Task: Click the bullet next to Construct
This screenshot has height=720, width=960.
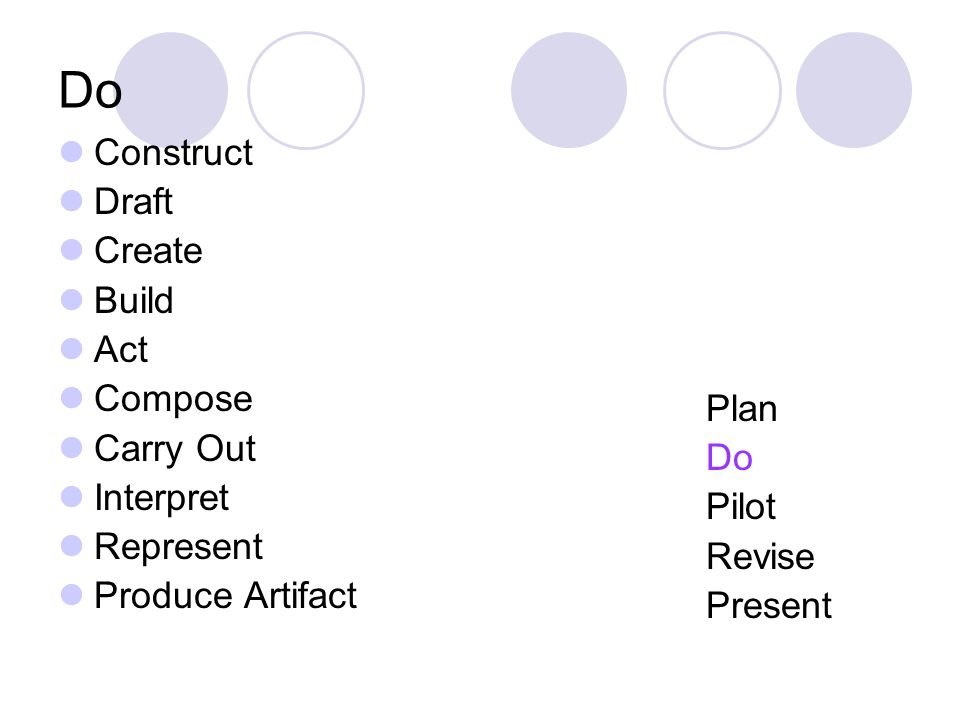Action: [72, 152]
